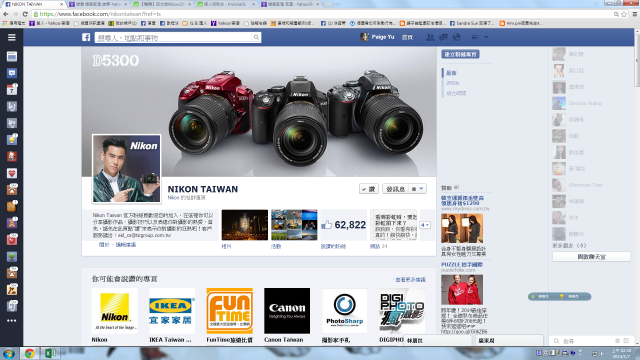
Task: Click the 發訊息 message button
Action: click(x=396, y=189)
